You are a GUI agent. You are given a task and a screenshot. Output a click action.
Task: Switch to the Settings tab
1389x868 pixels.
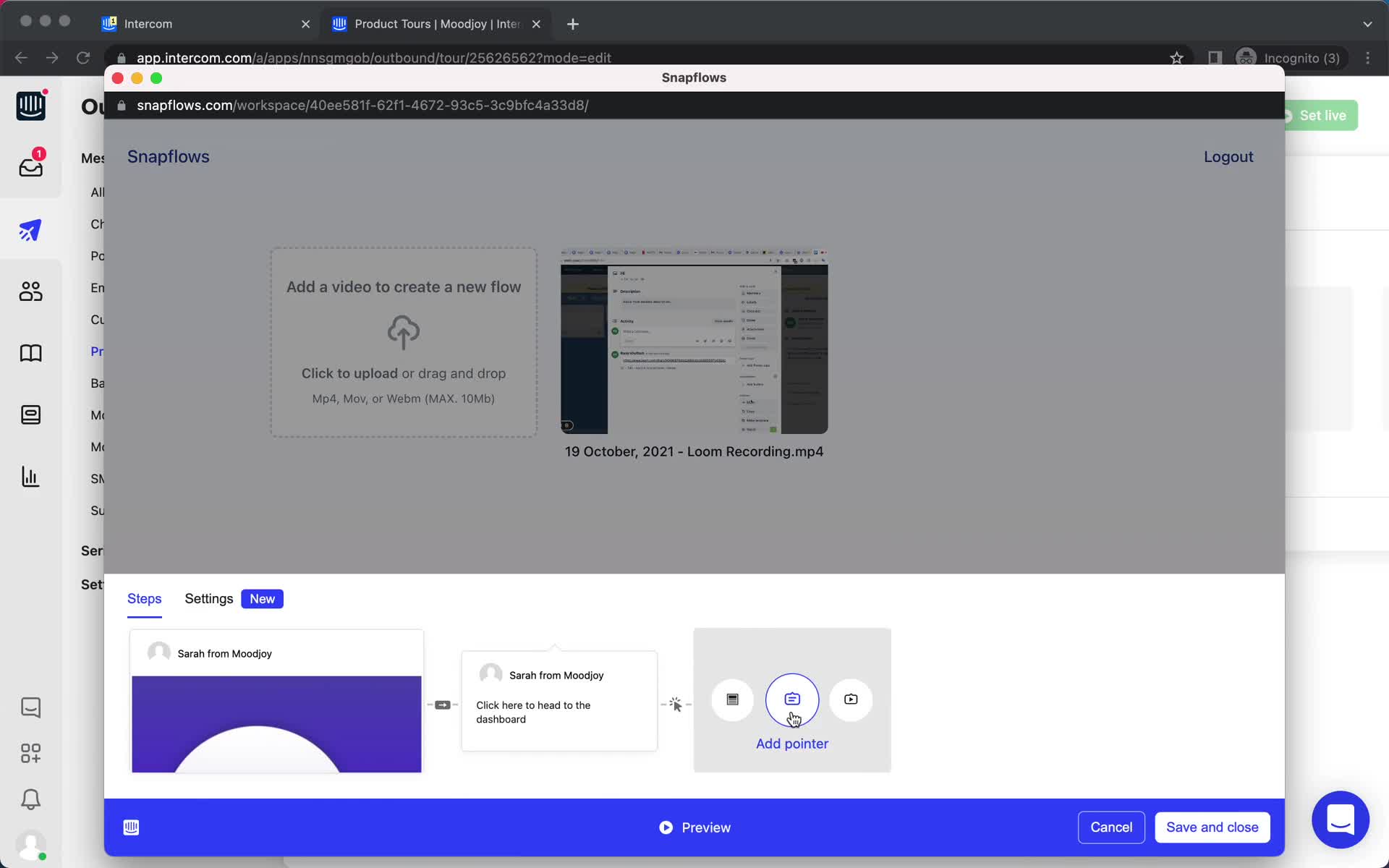coord(209,598)
